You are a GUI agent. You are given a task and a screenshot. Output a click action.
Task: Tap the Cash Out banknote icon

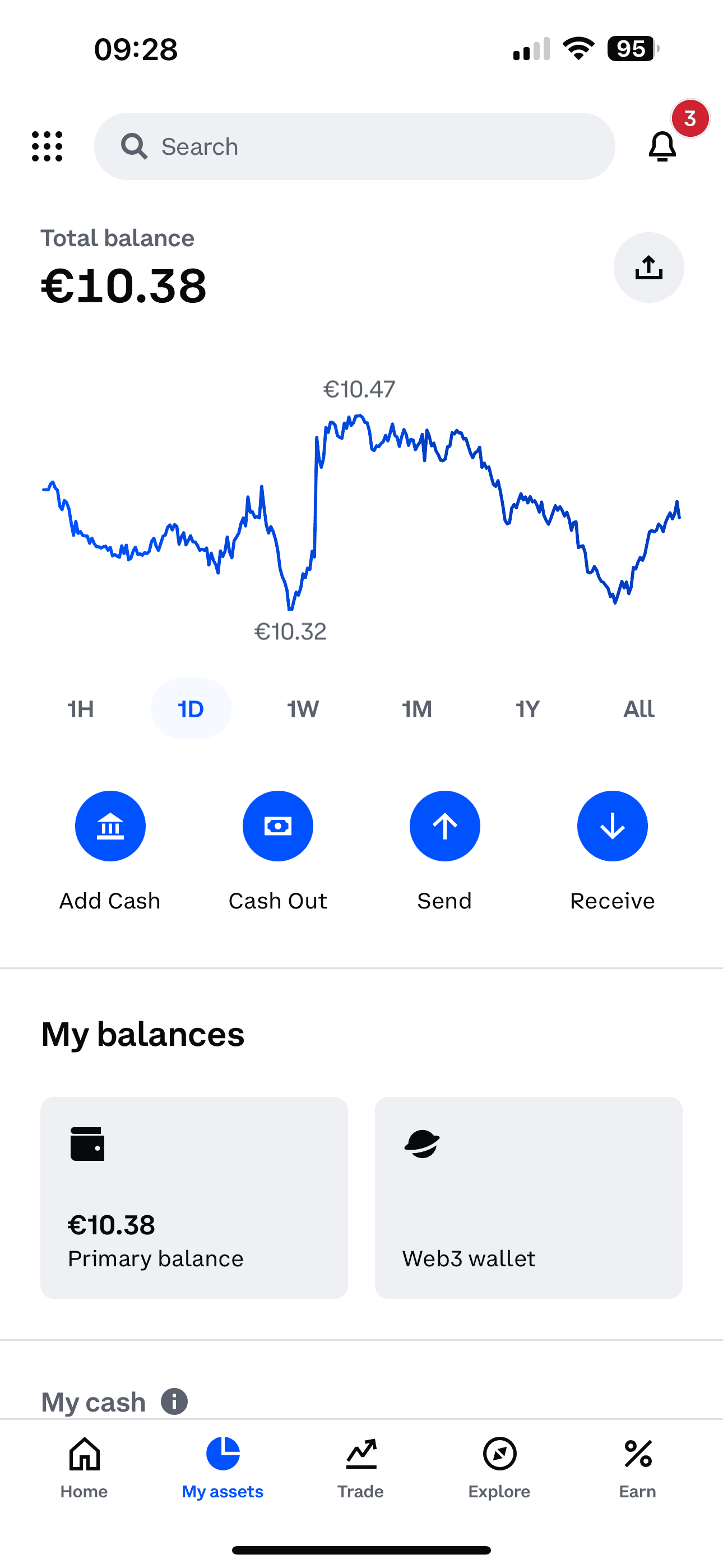(277, 826)
